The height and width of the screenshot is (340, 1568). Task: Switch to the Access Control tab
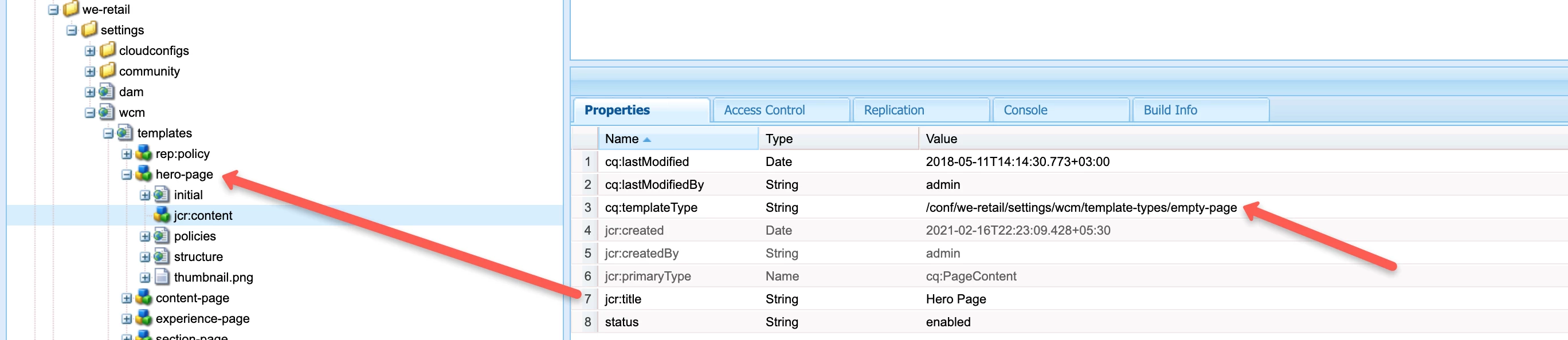tap(764, 110)
